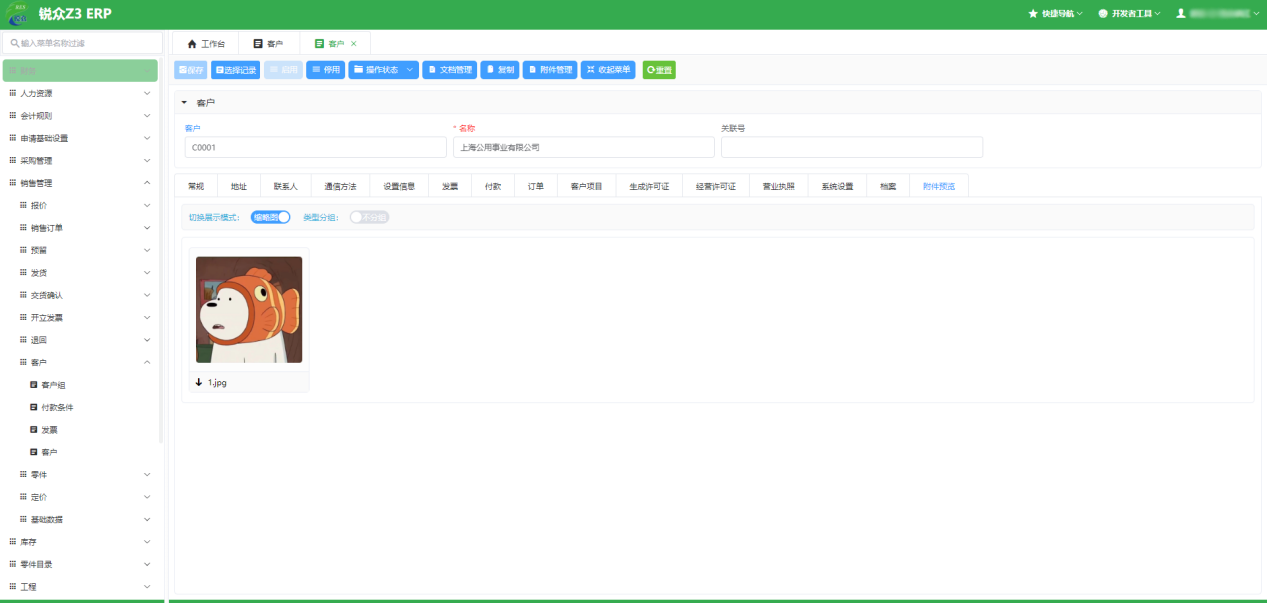Click the grid icon beside 基础数据
This screenshot has height=603, width=1267.
click(x=23, y=520)
